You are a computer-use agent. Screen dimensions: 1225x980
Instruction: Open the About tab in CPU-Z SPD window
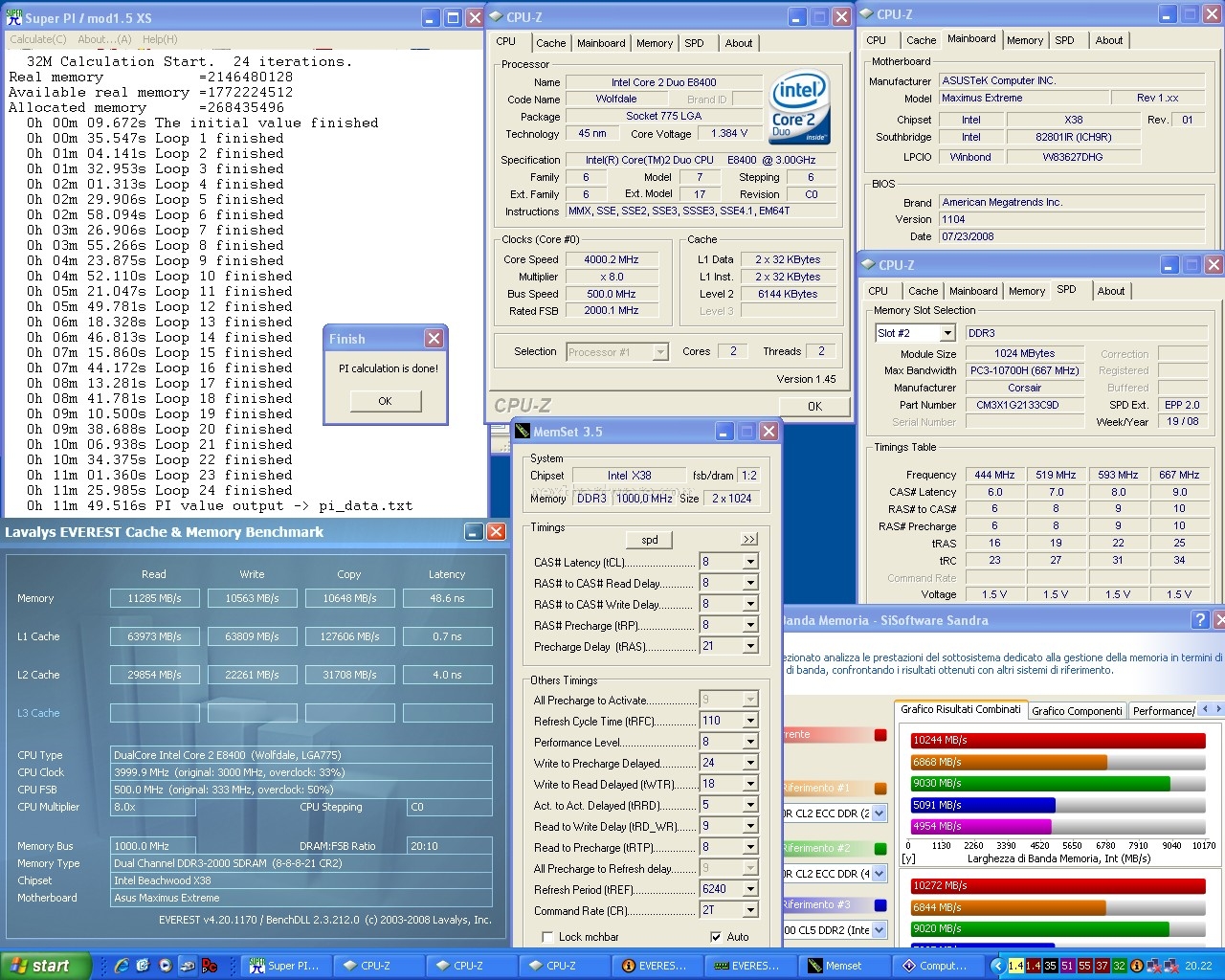1111,291
